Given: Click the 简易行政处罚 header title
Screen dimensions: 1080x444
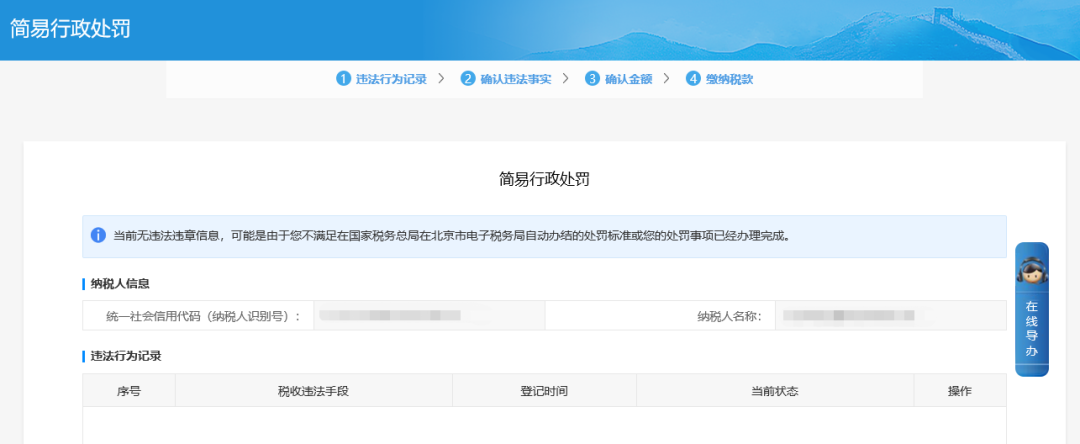Looking at the screenshot, I should click(70, 29).
